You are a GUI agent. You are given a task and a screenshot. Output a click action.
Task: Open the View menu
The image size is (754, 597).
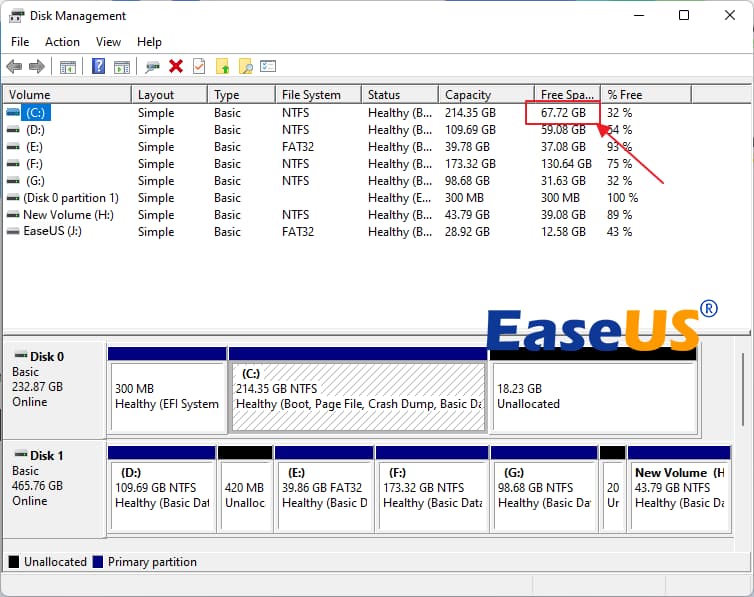pos(108,42)
